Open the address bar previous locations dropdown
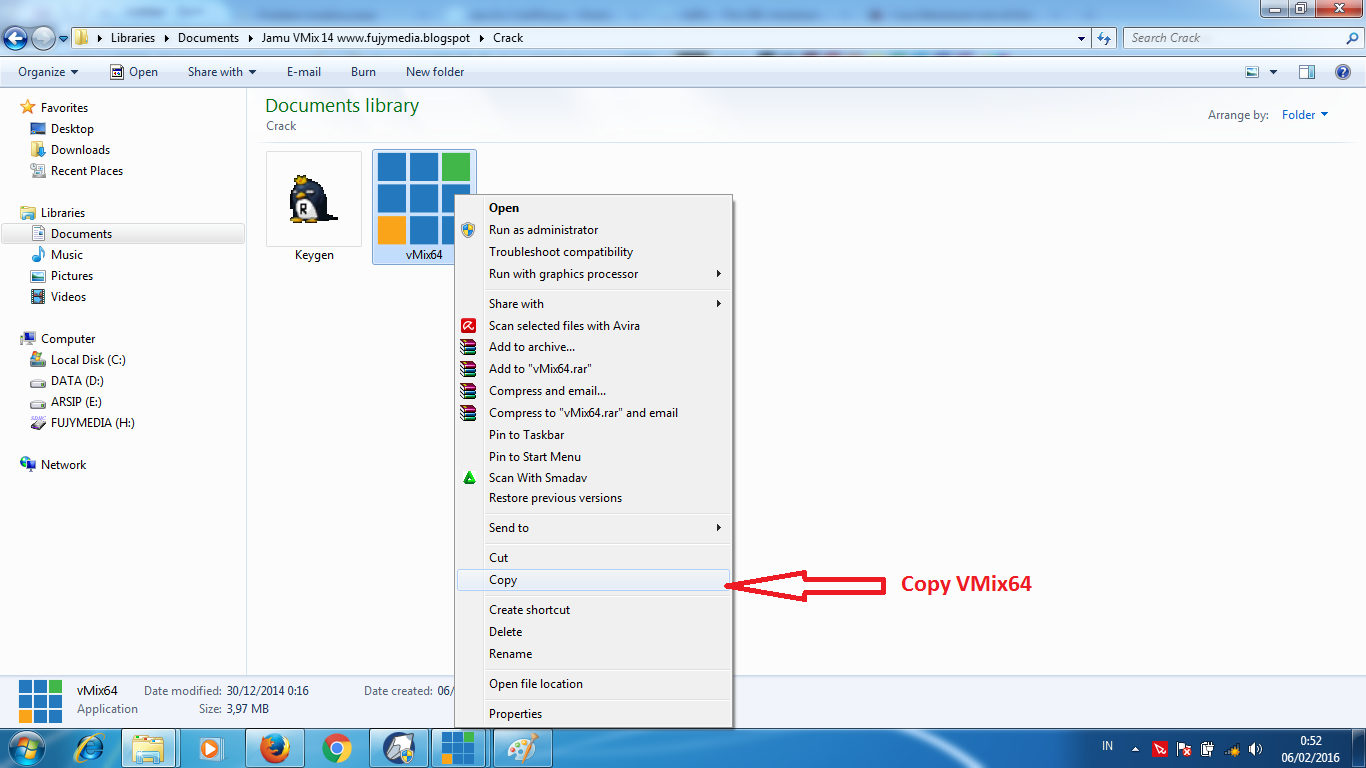This screenshot has height=768, width=1366. [1082, 38]
